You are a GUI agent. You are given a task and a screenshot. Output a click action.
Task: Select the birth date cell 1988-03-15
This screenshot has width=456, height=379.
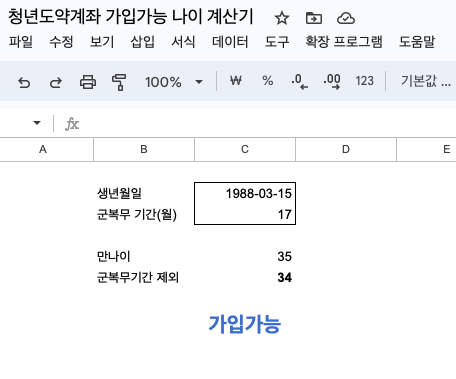point(245,193)
